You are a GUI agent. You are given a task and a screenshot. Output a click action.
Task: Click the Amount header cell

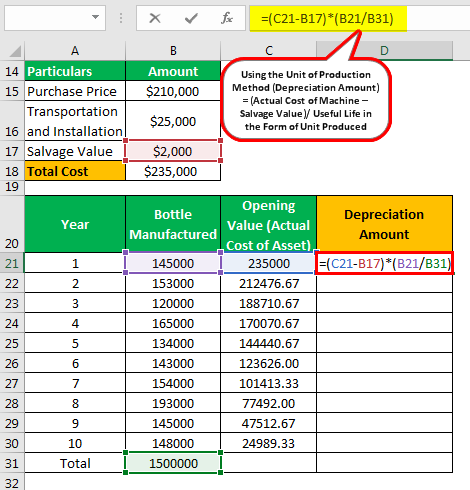173,71
